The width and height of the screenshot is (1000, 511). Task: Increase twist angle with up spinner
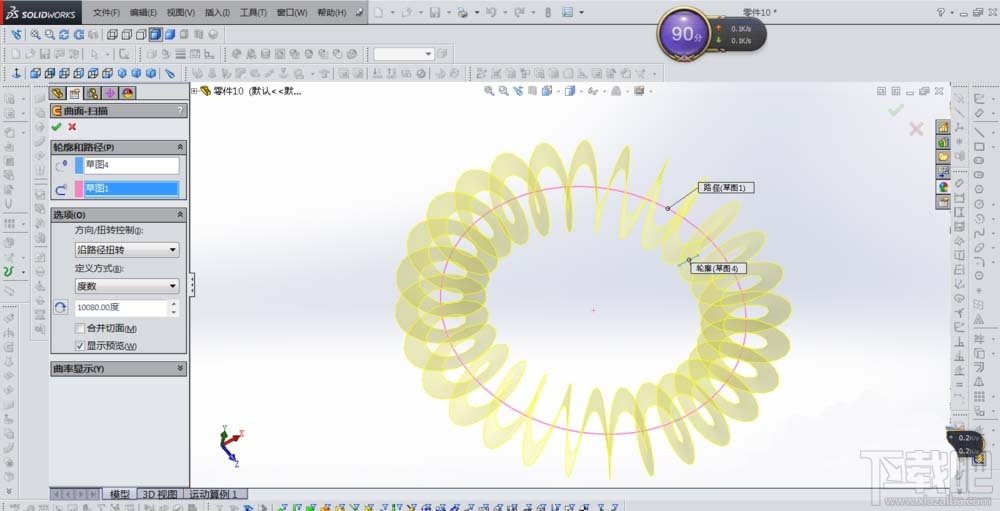pyautogui.click(x=173, y=304)
